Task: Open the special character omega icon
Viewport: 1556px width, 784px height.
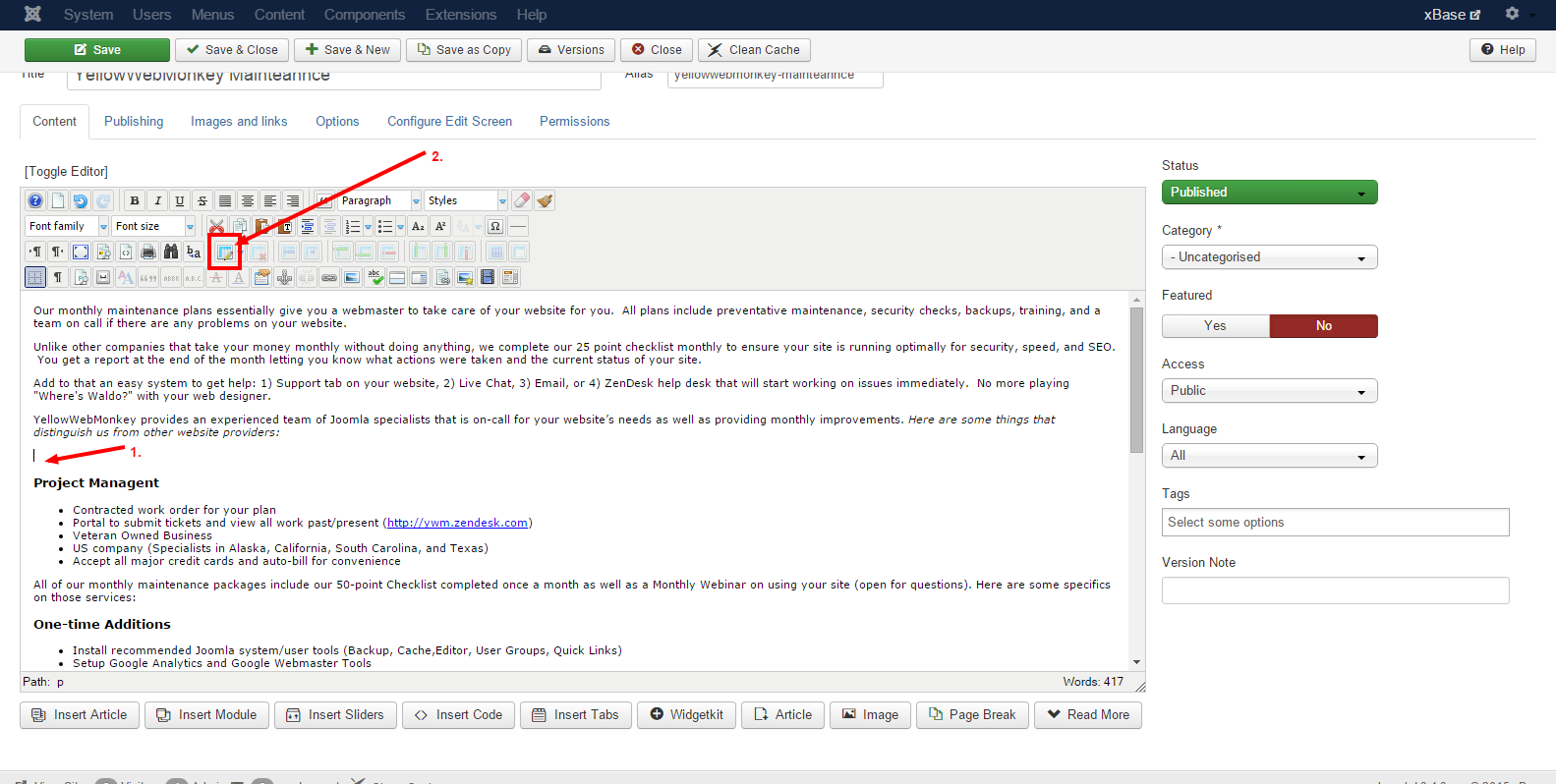Action: click(x=495, y=226)
